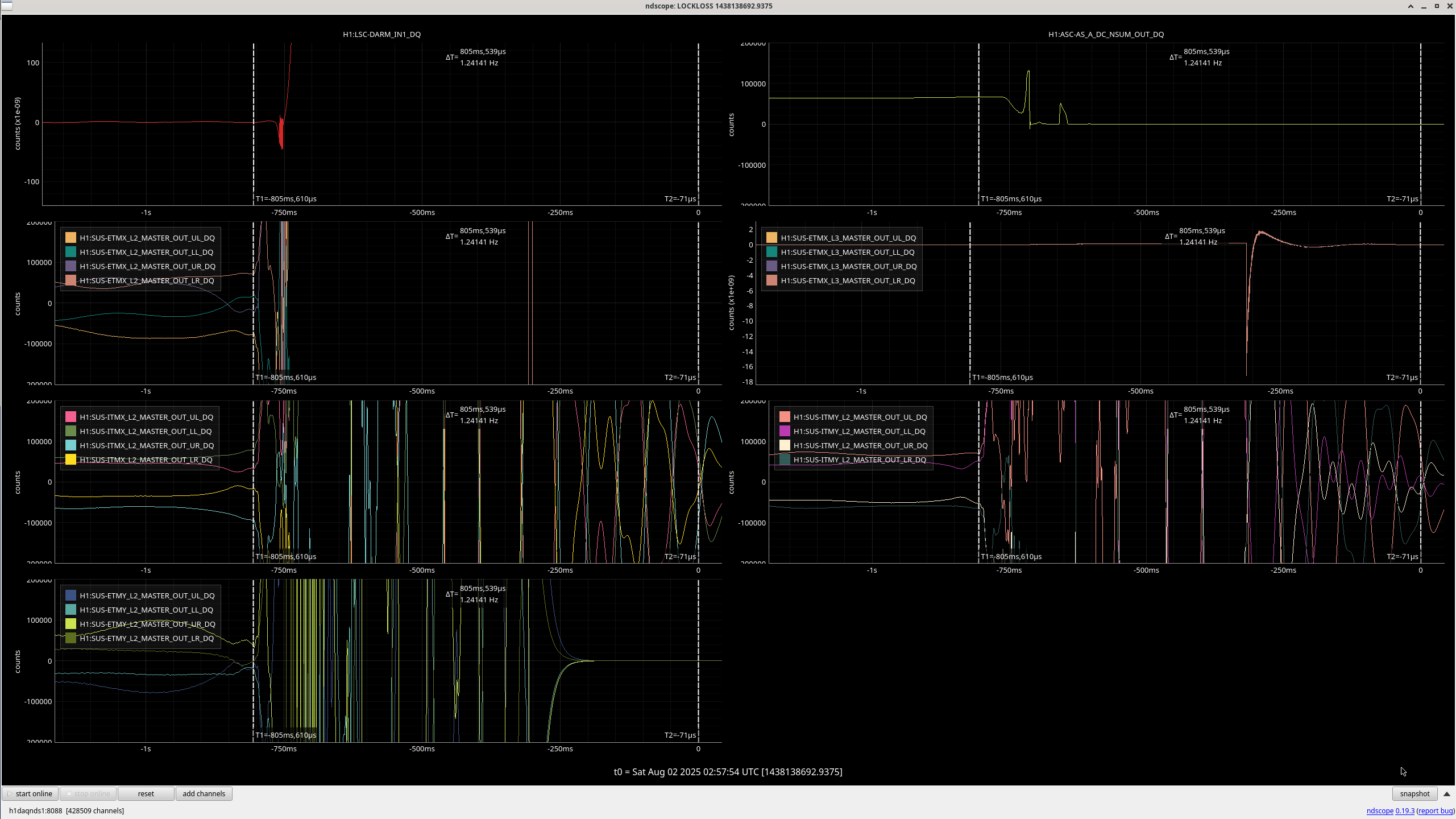Click the ETMX_L2_MASTER_OUT_LL_DQ teal legend swatch

coord(70,252)
